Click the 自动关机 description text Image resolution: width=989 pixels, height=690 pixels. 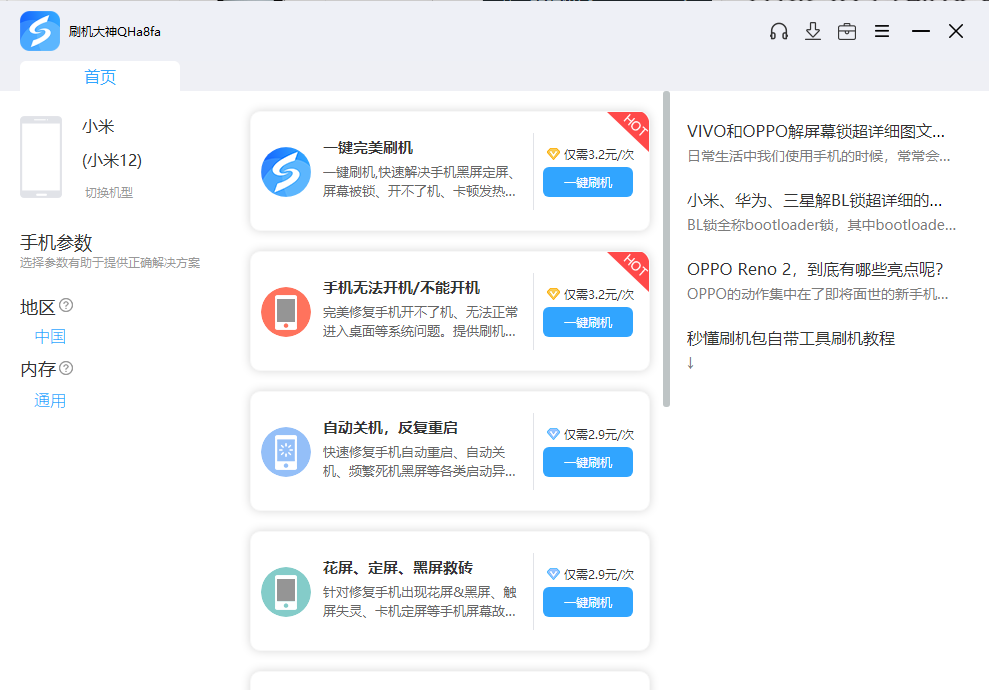click(x=419, y=462)
